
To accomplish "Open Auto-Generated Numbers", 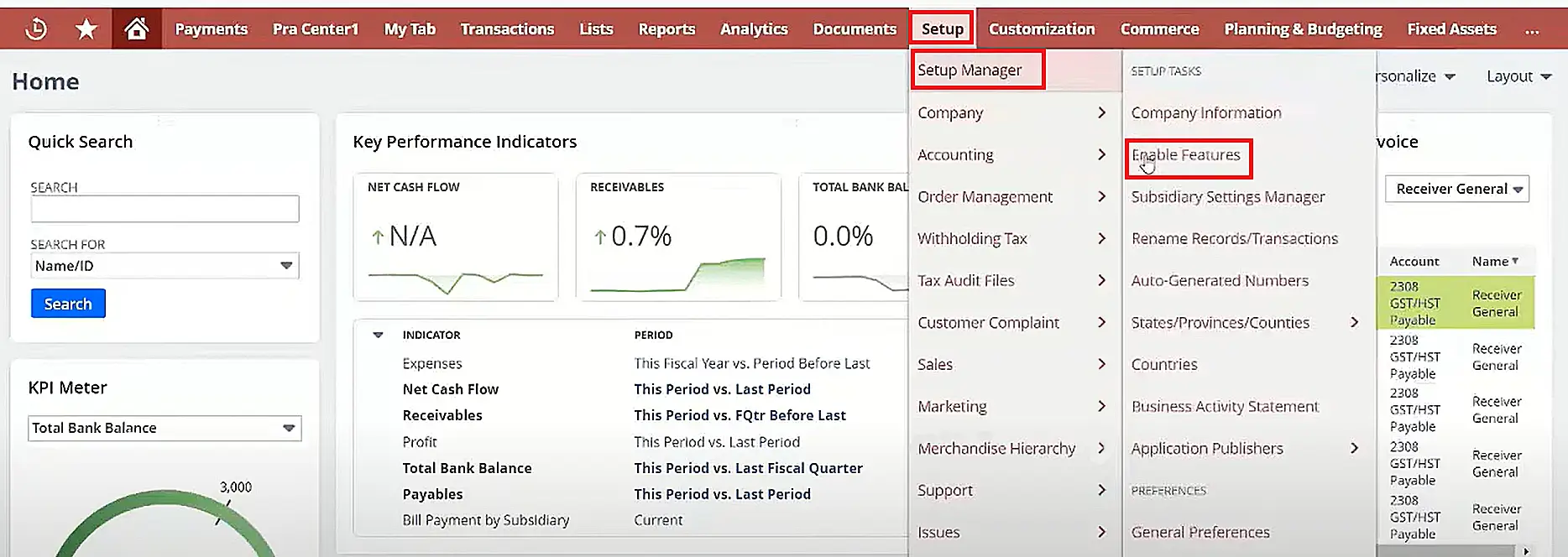I will (1220, 280).
